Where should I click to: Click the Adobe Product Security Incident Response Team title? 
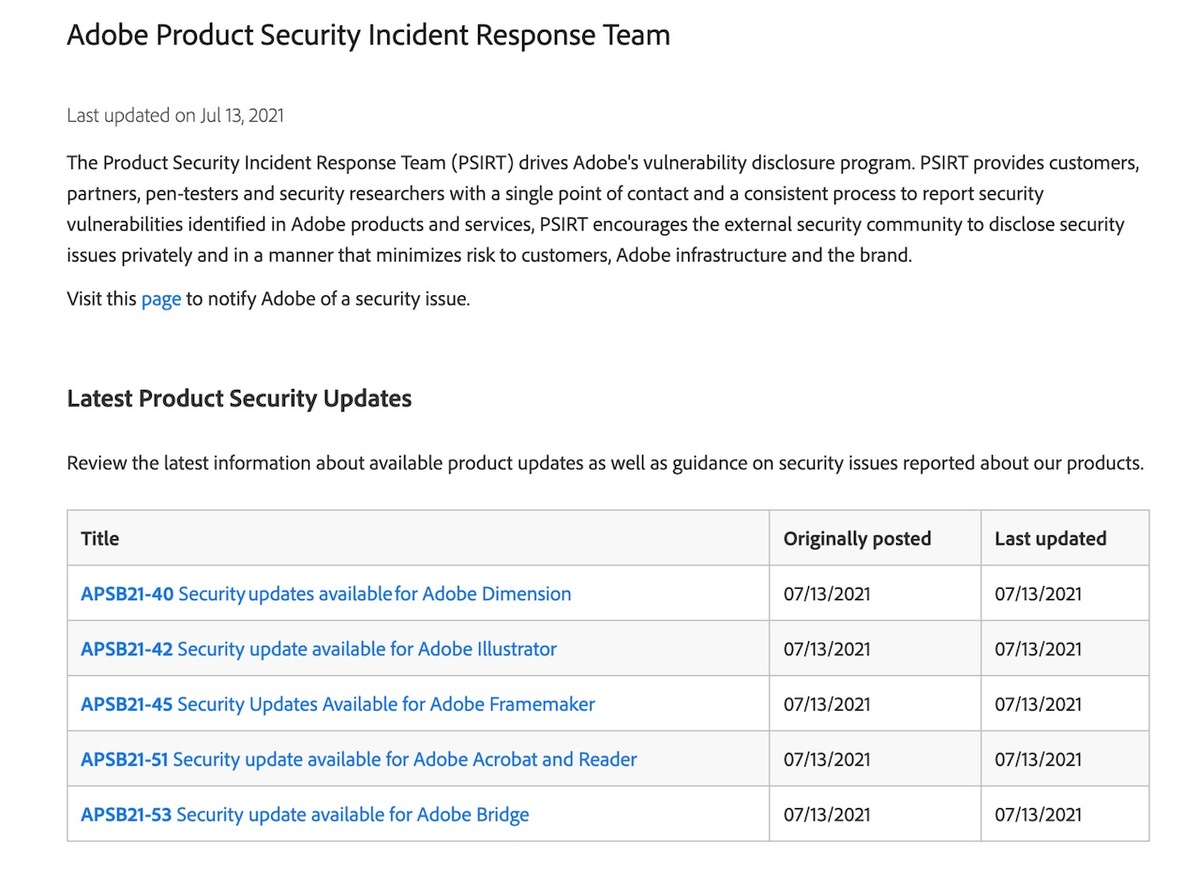click(x=368, y=35)
